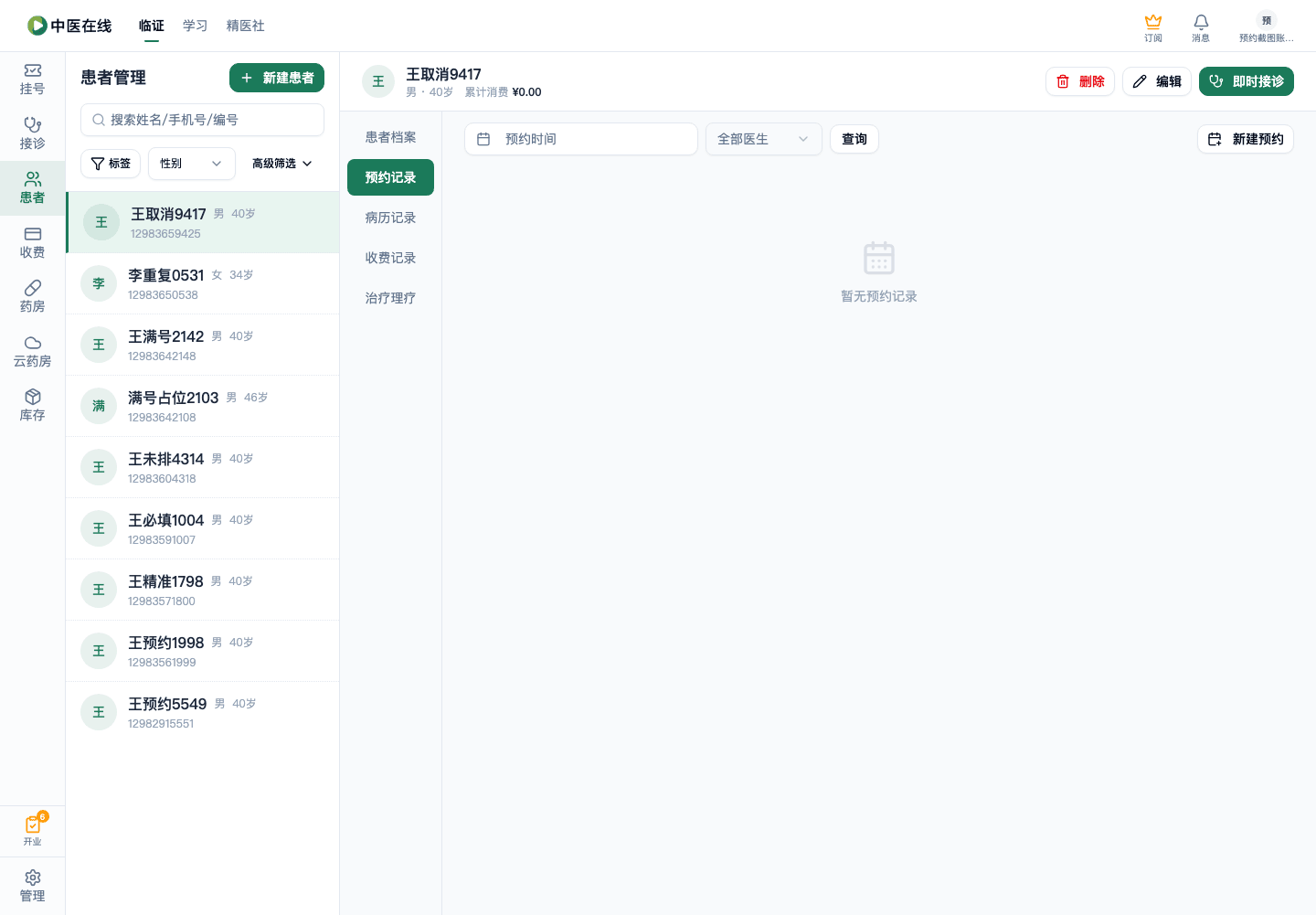Select patient 王预约5549 in list
This screenshot has width=1316, height=915.
point(203,712)
